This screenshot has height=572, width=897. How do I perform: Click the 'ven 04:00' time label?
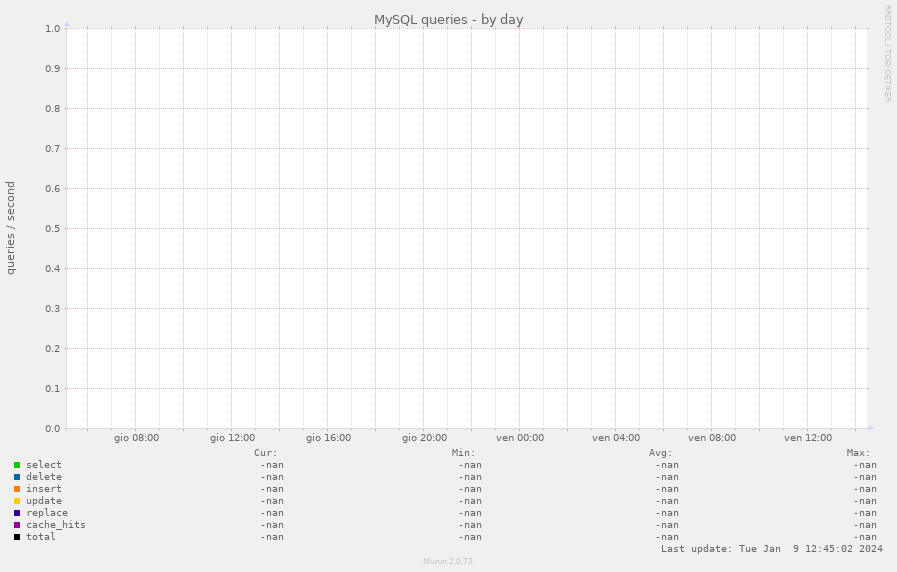pos(616,438)
